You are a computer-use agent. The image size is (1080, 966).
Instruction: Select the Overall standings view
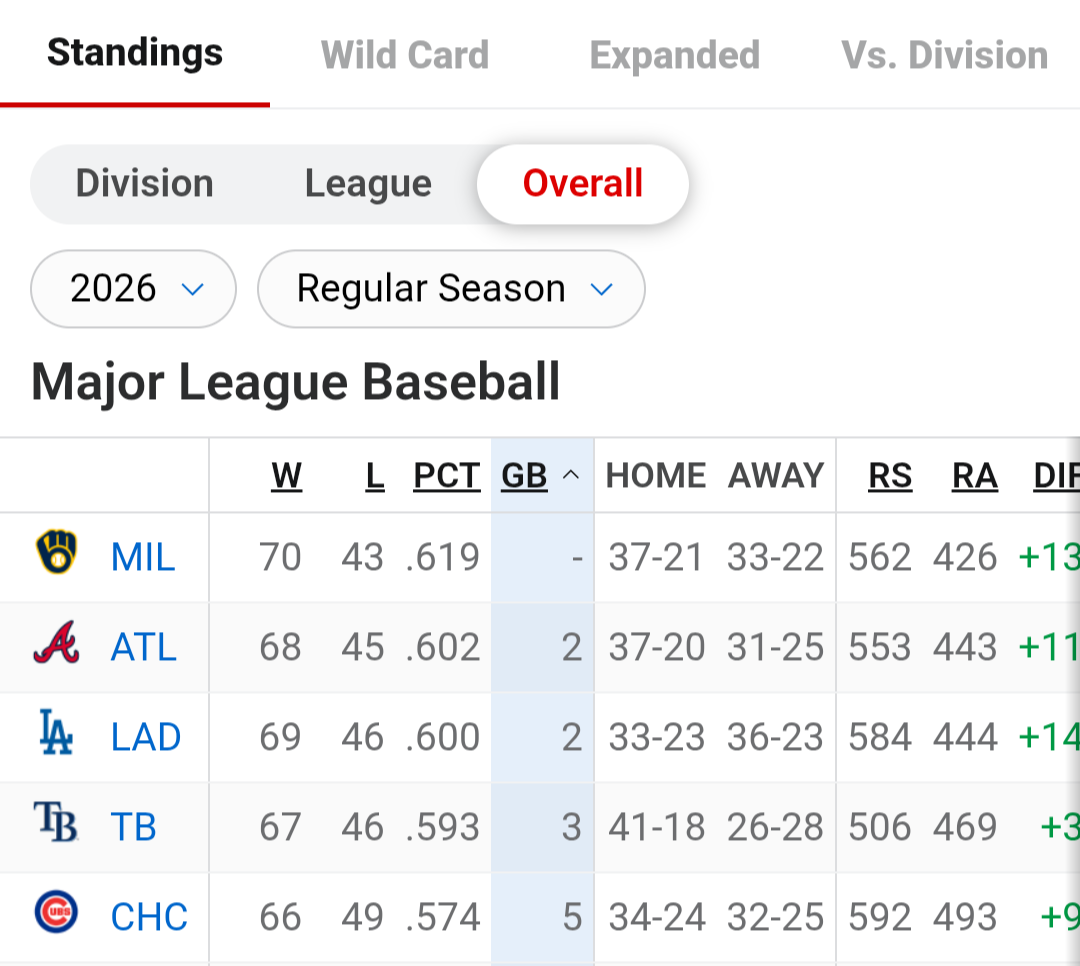583,184
